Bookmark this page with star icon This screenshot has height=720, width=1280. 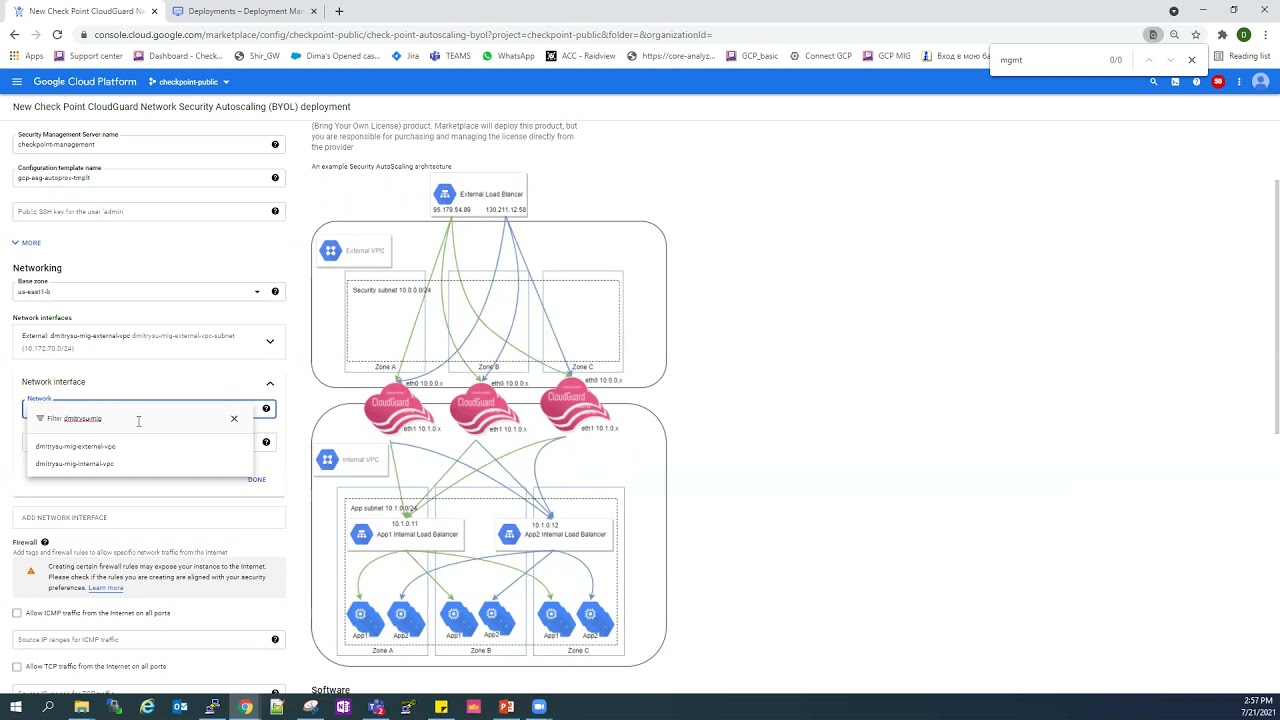(1195, 35)
